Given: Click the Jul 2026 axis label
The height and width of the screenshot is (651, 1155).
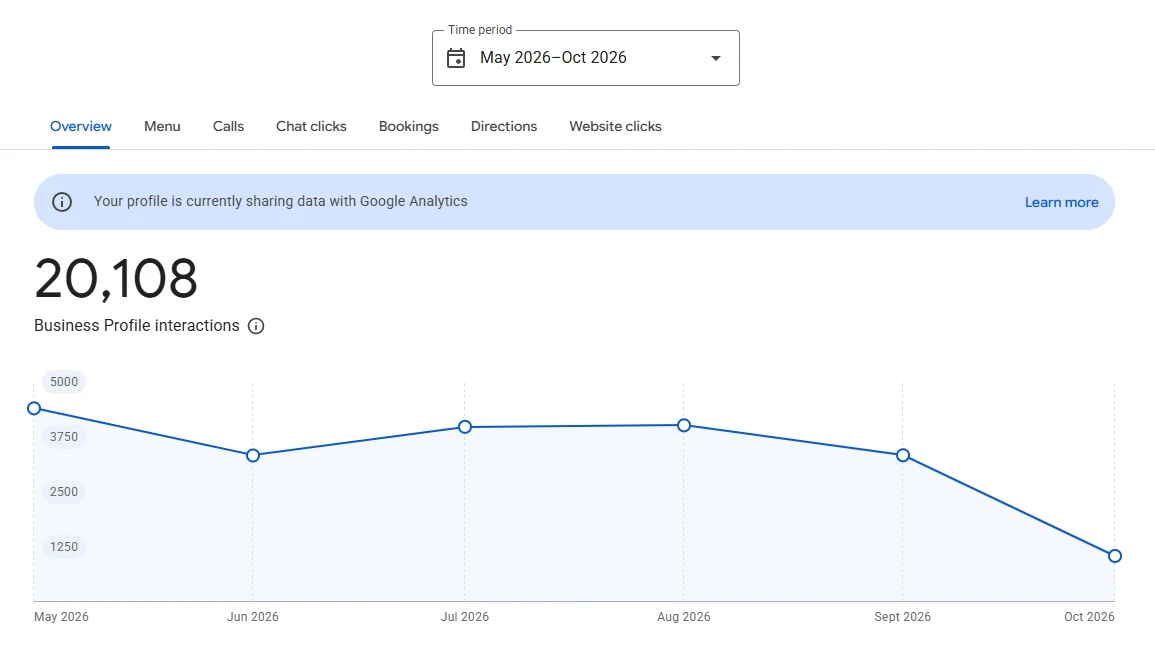Looking at the screenshot, I should [465, 617].
